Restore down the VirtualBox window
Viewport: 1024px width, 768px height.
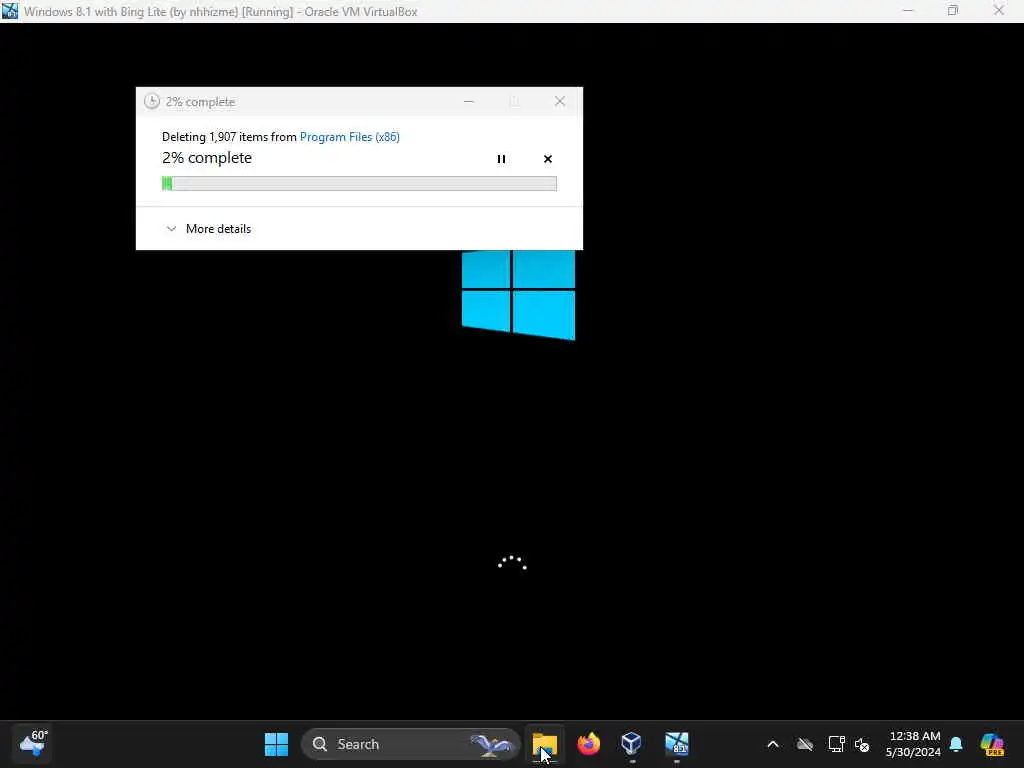953,11
